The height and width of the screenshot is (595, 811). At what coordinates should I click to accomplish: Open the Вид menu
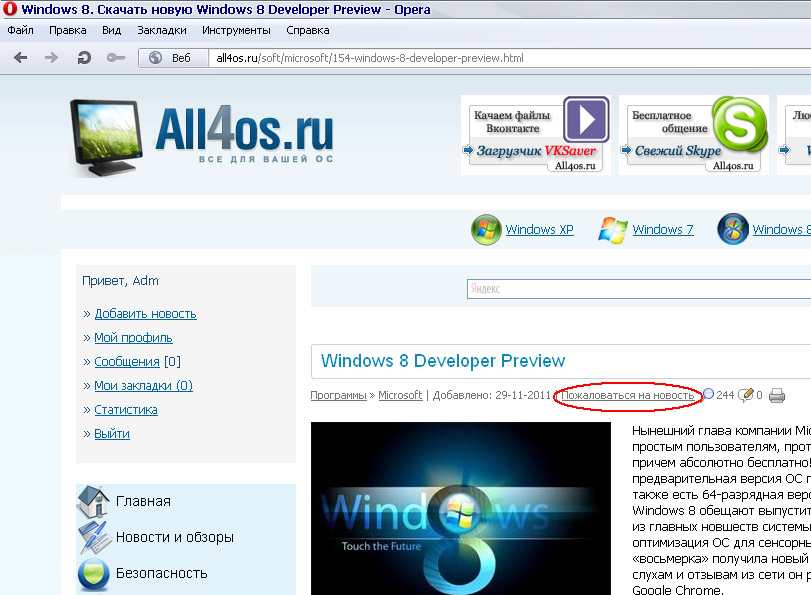[112, 30]
